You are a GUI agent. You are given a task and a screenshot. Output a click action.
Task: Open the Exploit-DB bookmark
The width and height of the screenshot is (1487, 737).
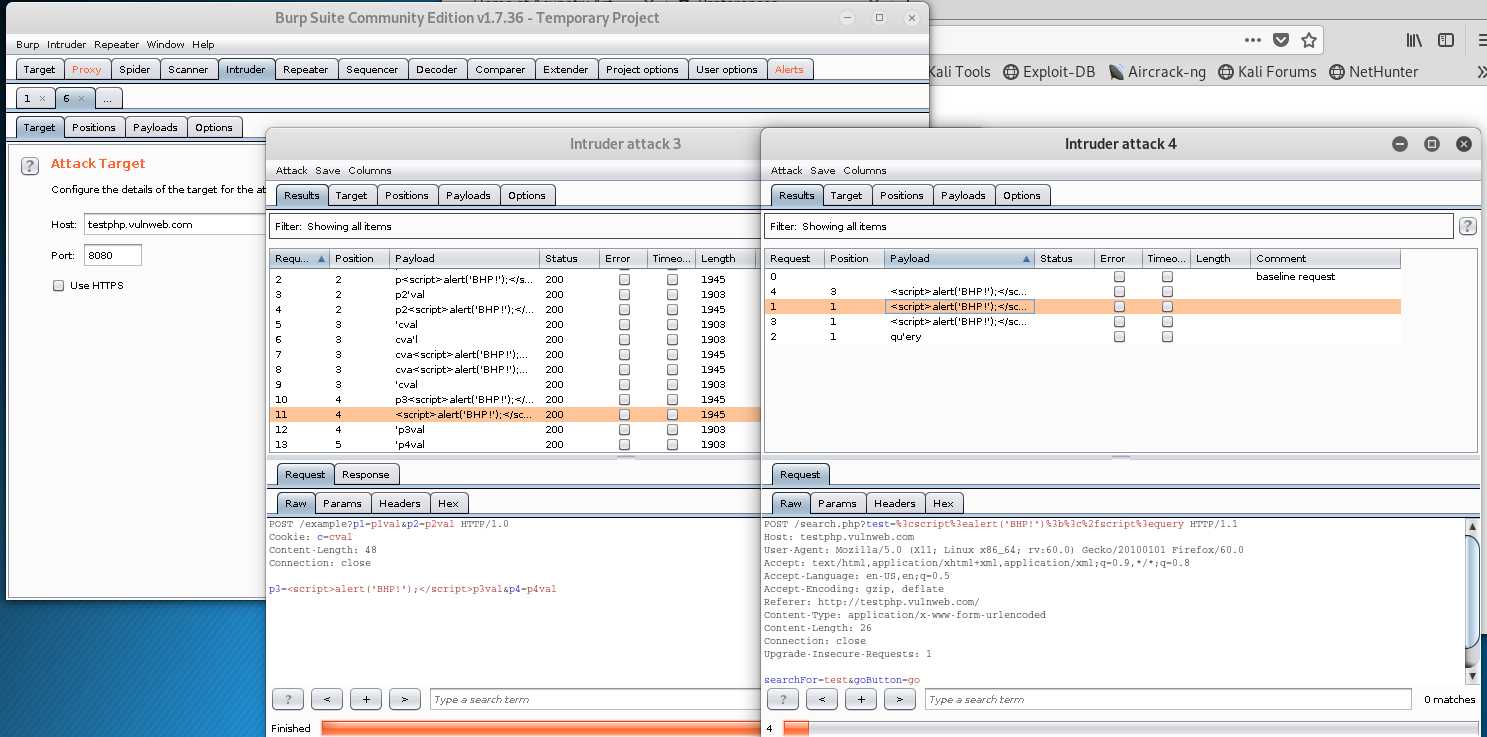point(1051,72)
